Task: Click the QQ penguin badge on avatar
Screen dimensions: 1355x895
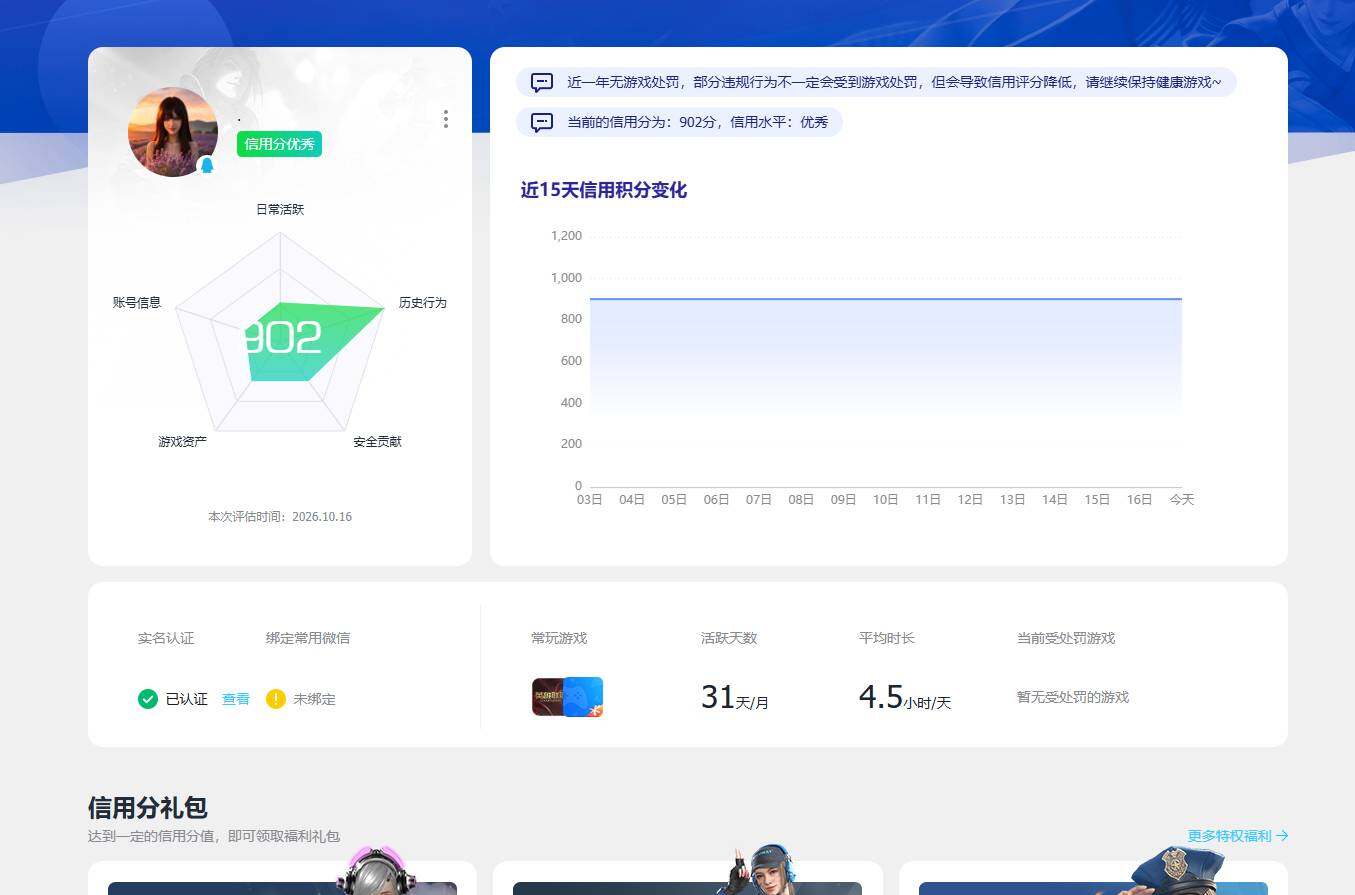Action: tap(207, 165)
